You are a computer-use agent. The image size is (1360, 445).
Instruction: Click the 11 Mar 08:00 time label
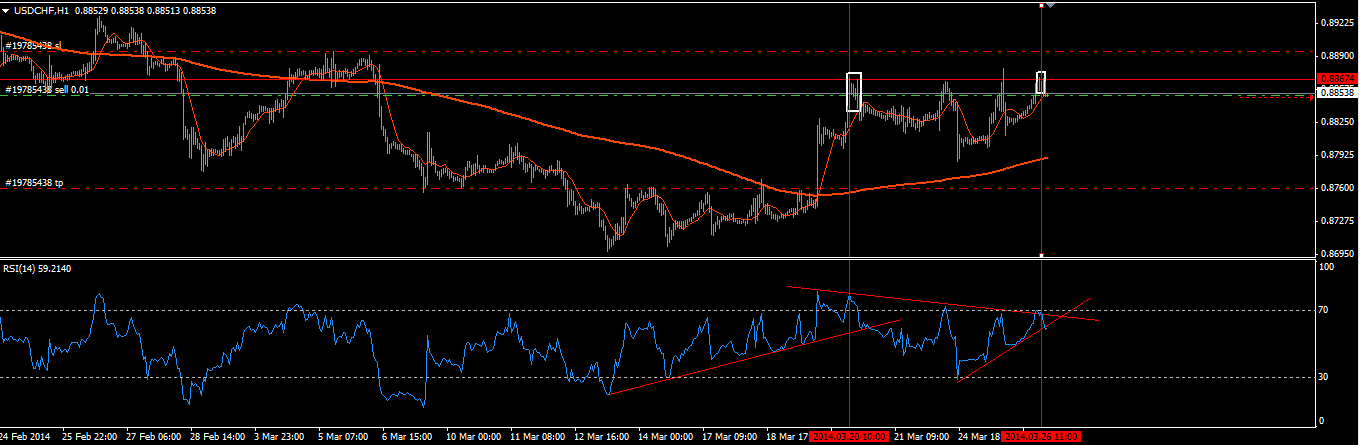(x=537, y=437)
